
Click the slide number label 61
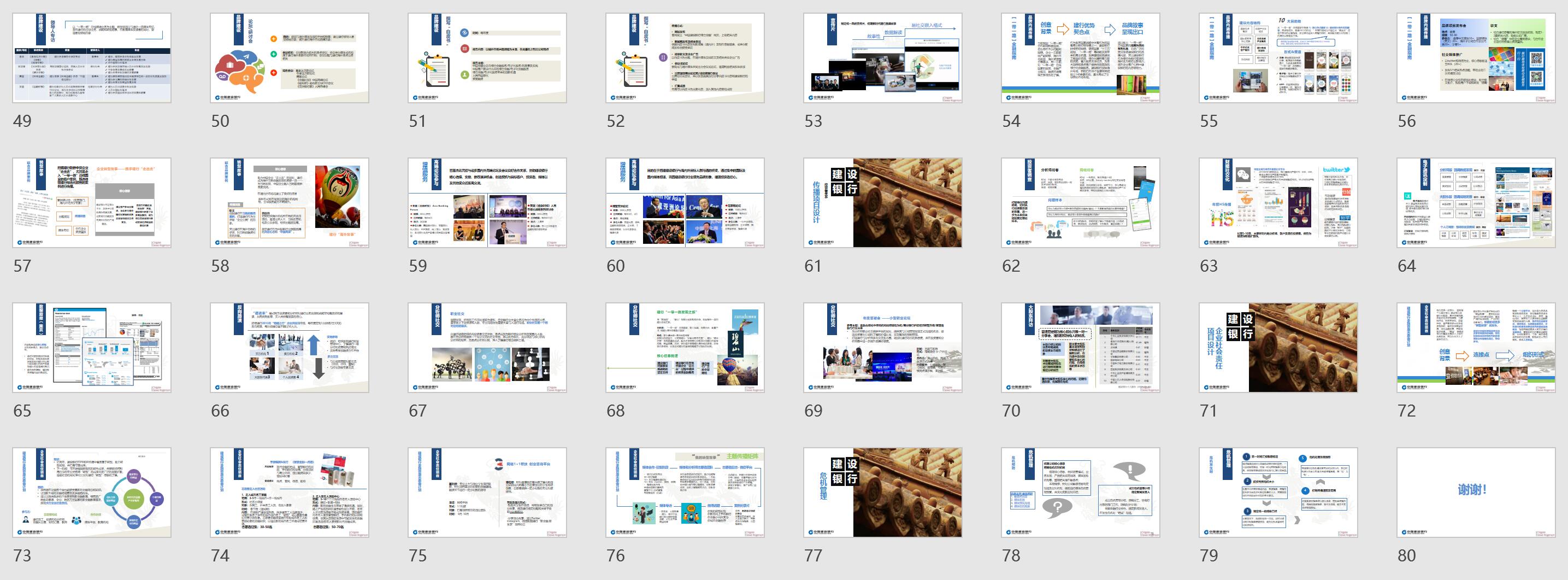(x=813, y=266)
